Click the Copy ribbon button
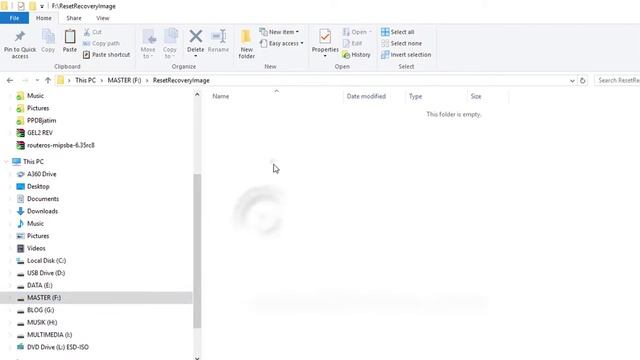The image size is (640, 360). (48, 41)
